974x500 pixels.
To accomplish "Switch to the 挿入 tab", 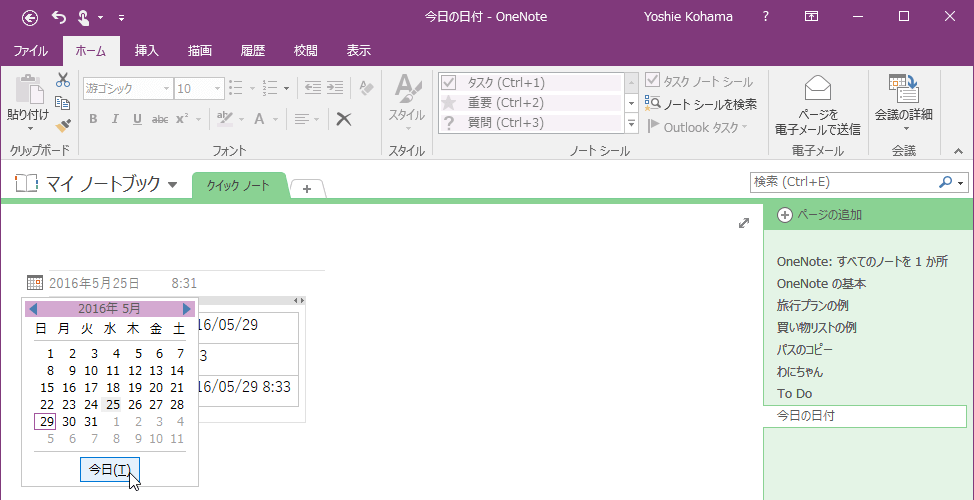I will (x=147, y=51).
